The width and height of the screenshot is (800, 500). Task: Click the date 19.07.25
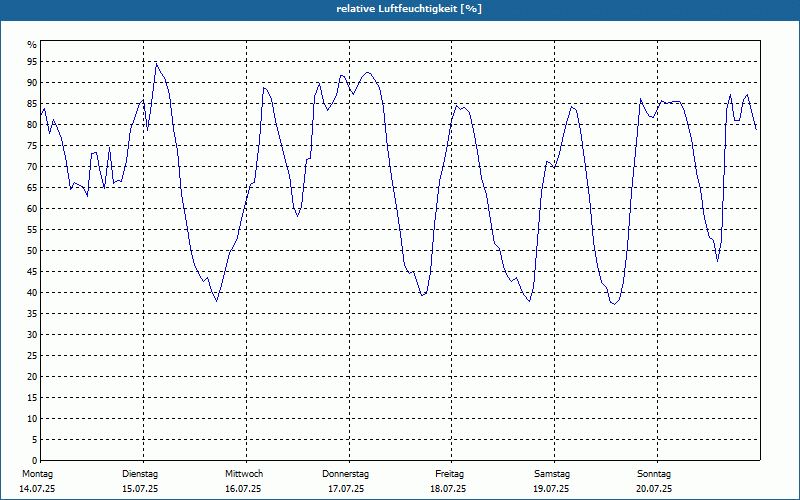551,489
